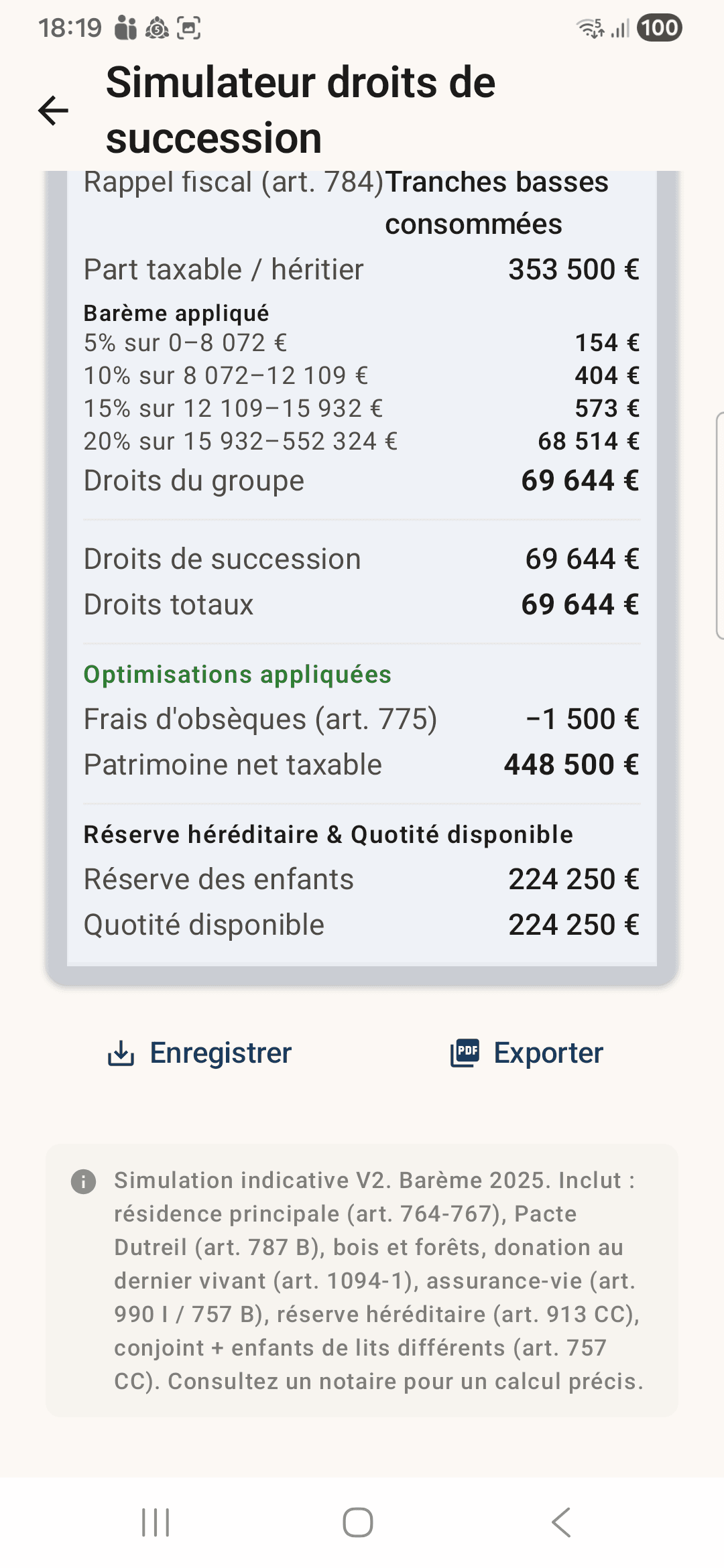Tap the Wi-Fi status icon
This screenshot has width=724, height=1568.
[x=591, y=28]
